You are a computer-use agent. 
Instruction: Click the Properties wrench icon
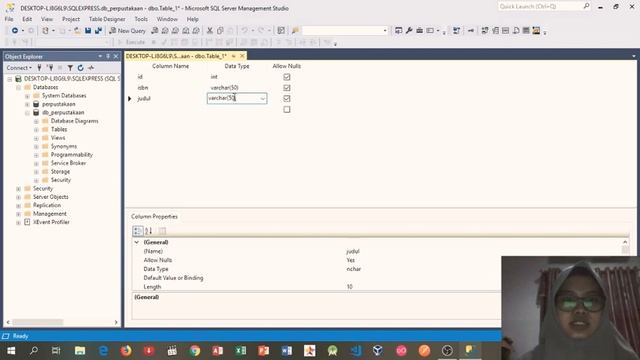click(409, 31)
